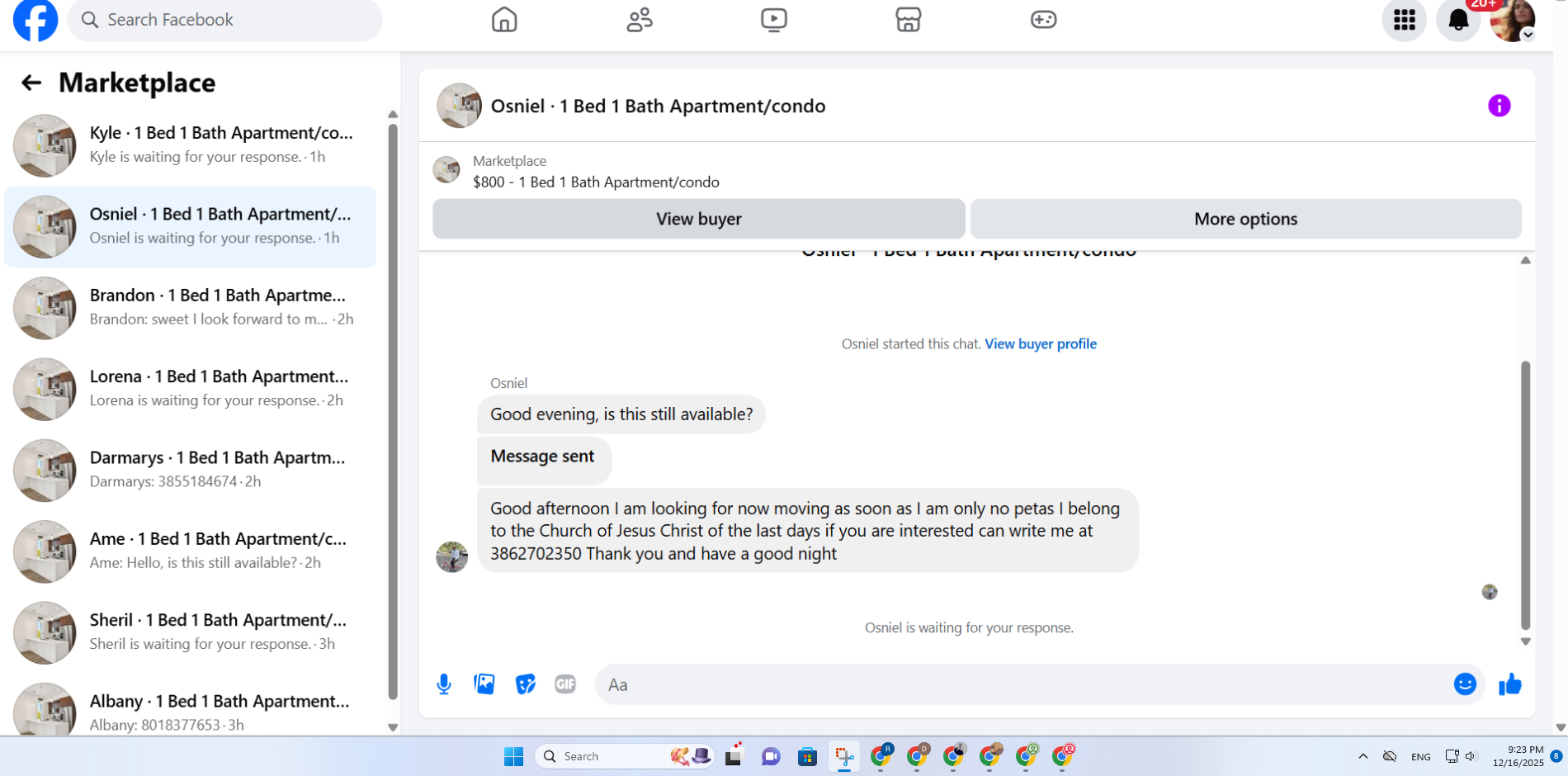1568x776 pixels.
Task: Click the chat messages scroll-down arrow
Action: tap(1526, 641)
